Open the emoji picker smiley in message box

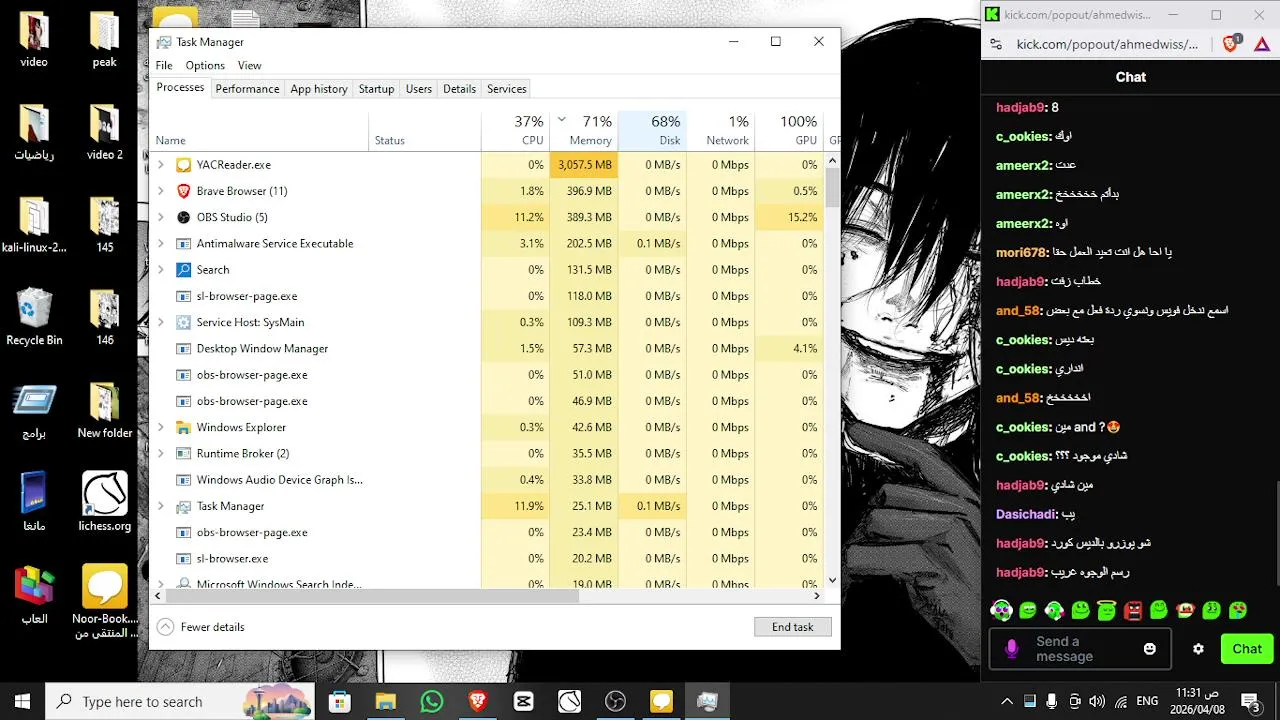pyautogui.click(x=1150, y=649)
